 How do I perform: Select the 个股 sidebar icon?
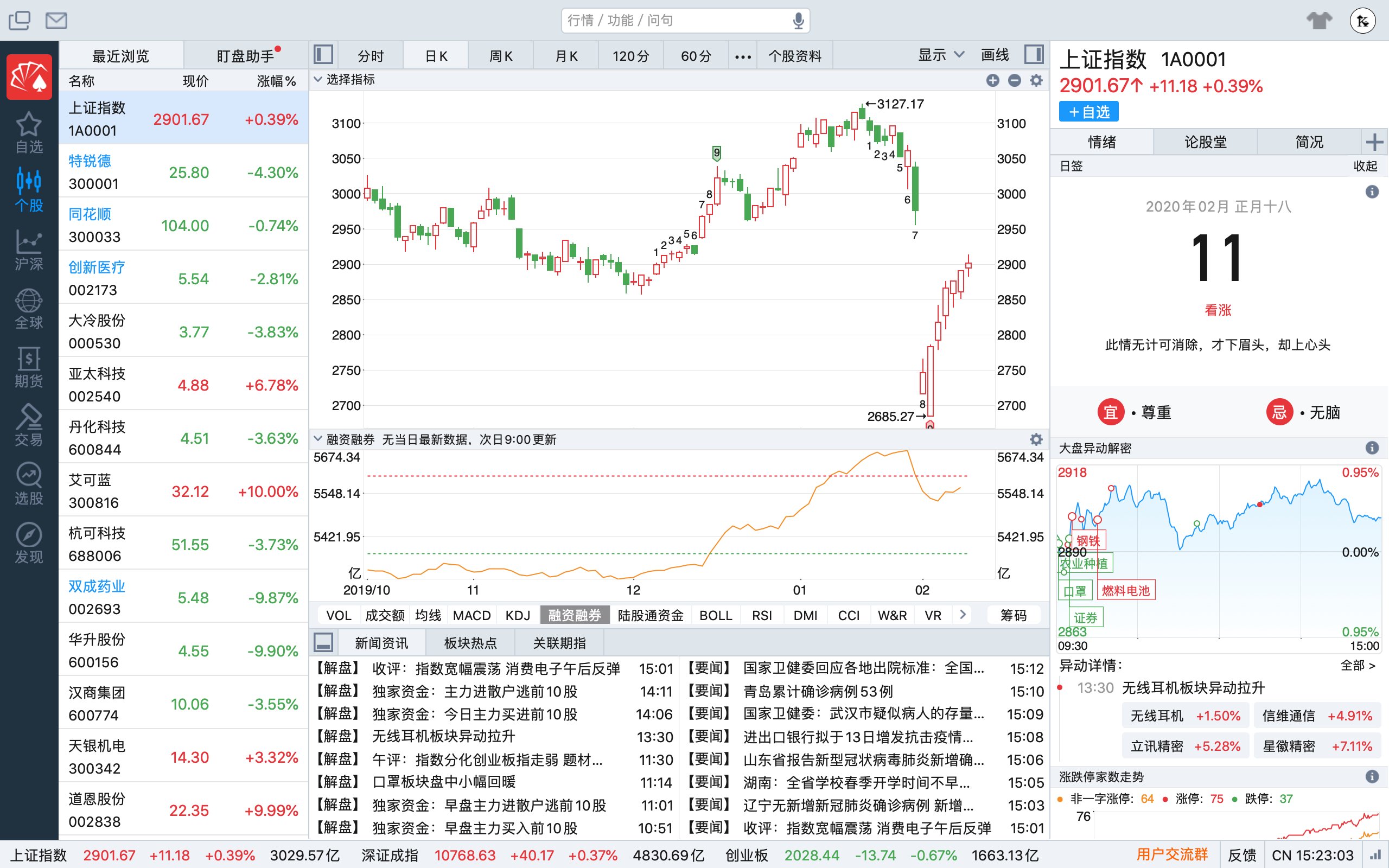click(29, 190)
